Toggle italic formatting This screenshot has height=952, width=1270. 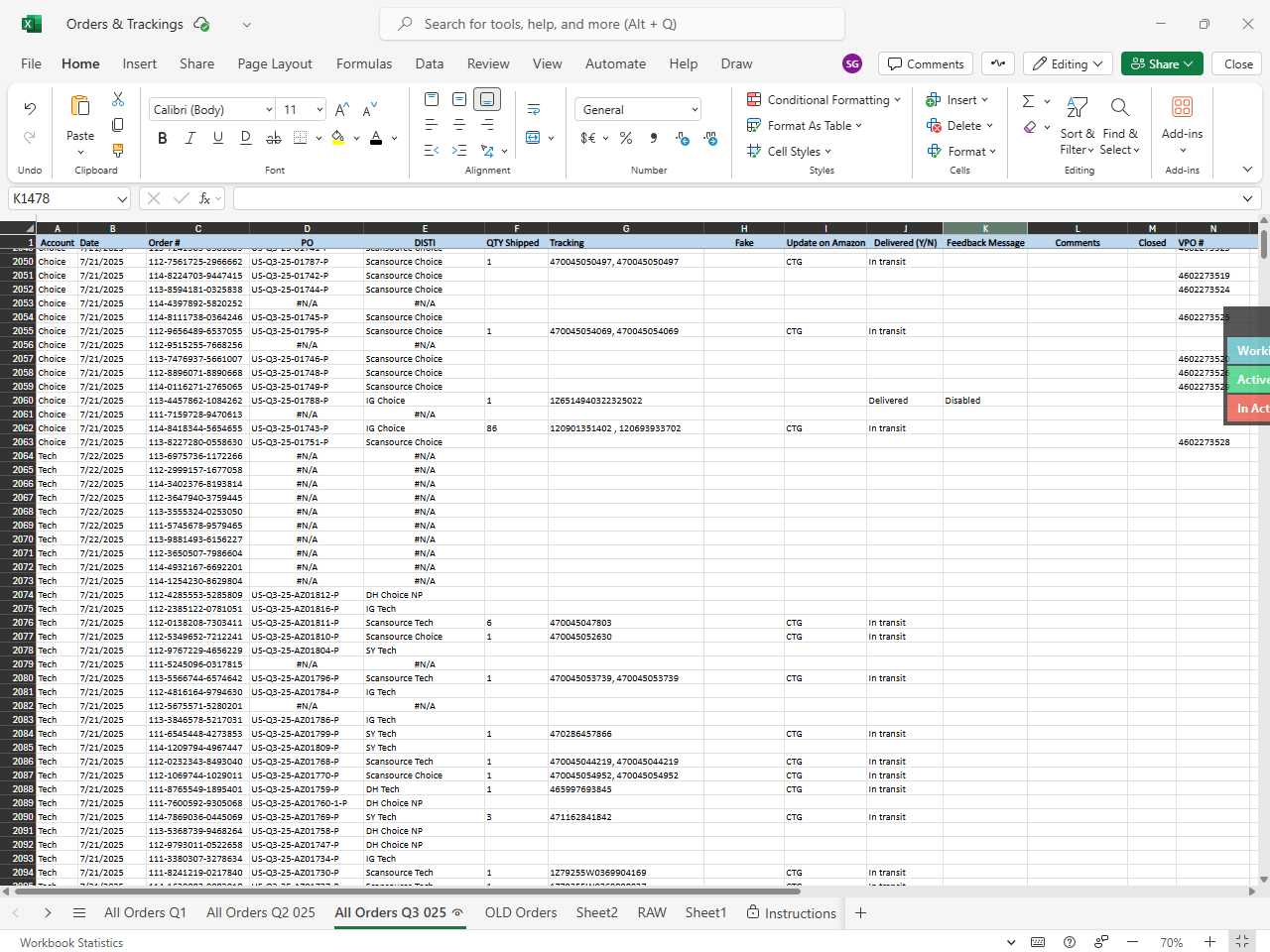[x=190, y=138]
